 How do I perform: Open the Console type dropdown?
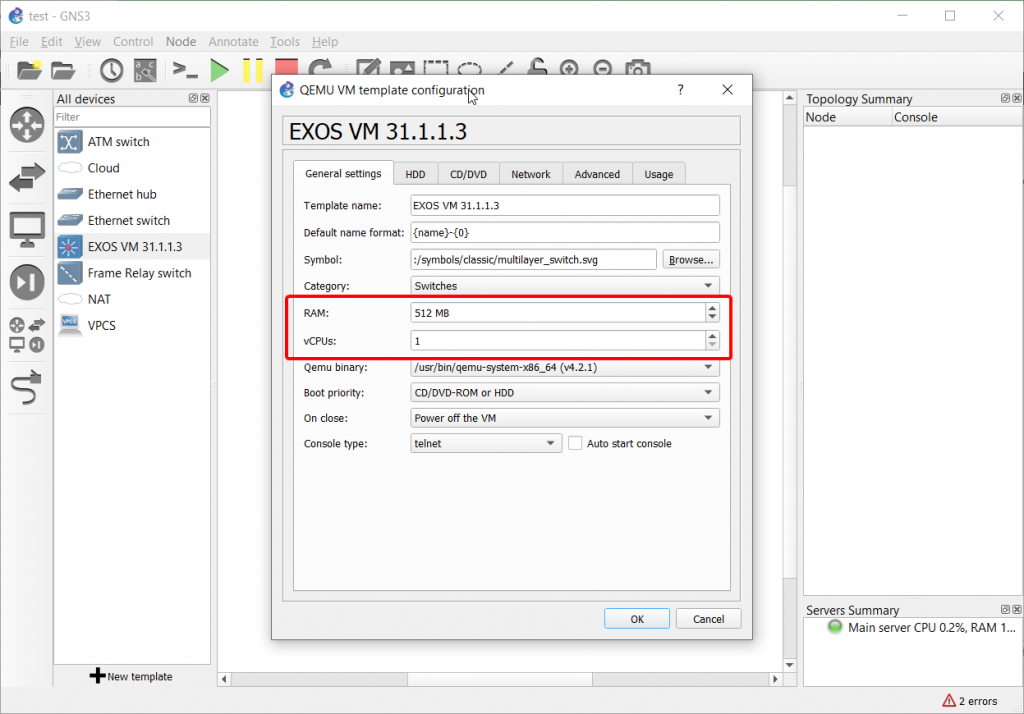486,444
